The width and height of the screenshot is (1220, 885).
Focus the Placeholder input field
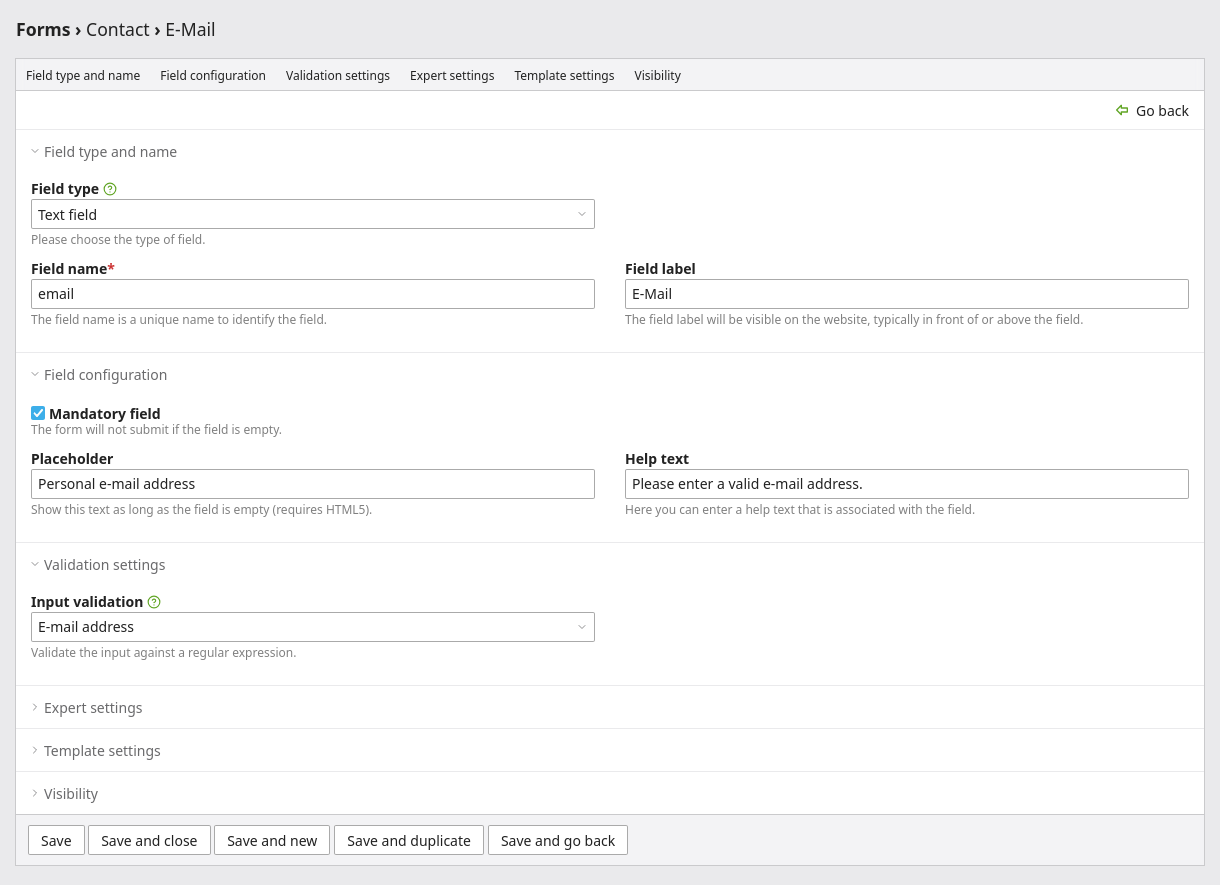click(x=313, y=484)
